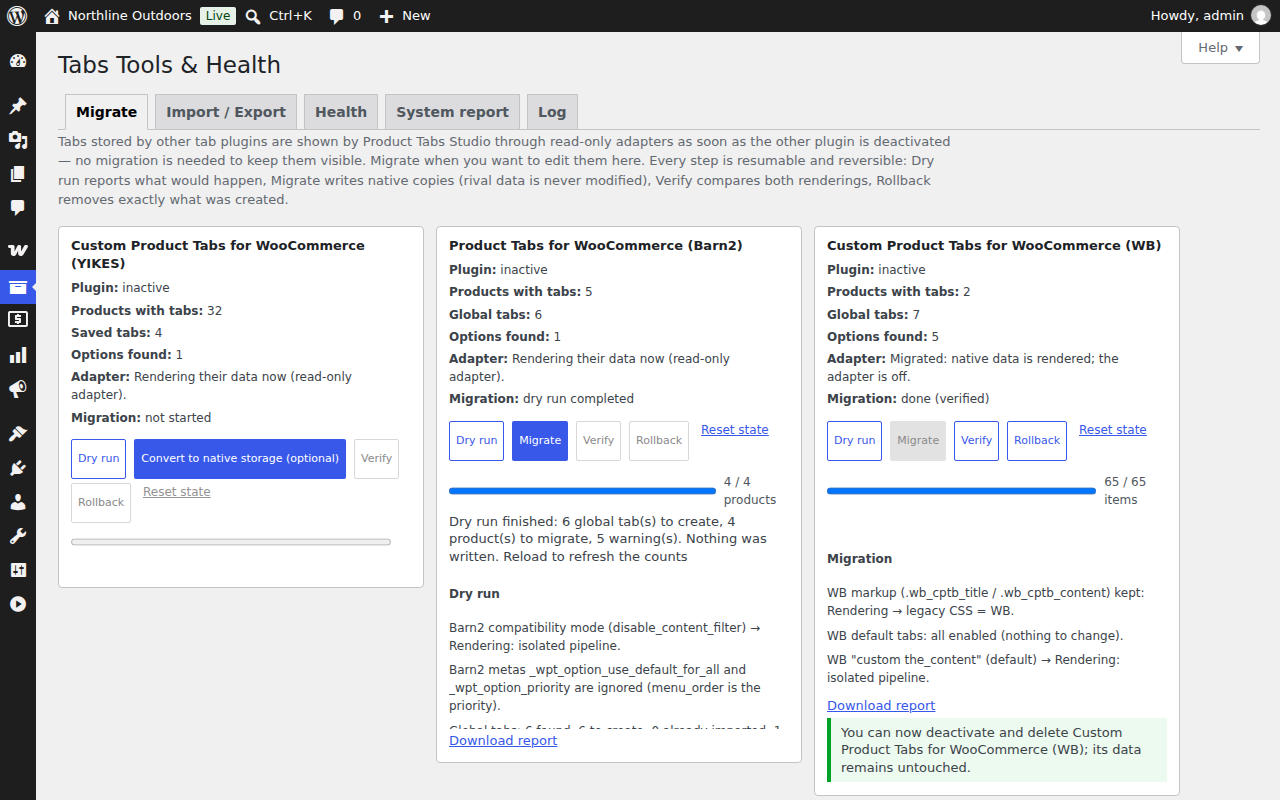The image size is (1280, 800).
Task: Click Rollback in the Barn2 card
Action: pos(659,441)
